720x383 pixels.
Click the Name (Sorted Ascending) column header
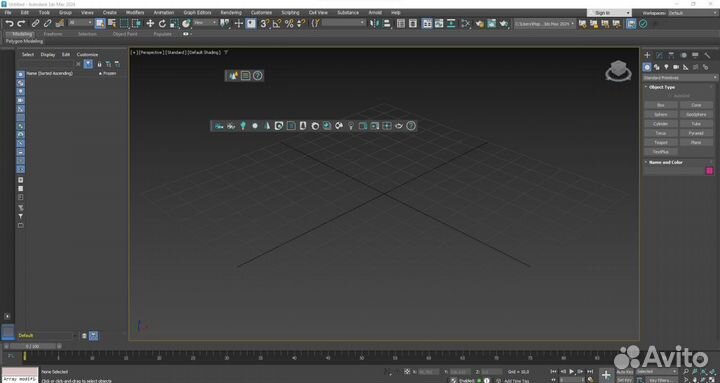[x=50, y=73]
